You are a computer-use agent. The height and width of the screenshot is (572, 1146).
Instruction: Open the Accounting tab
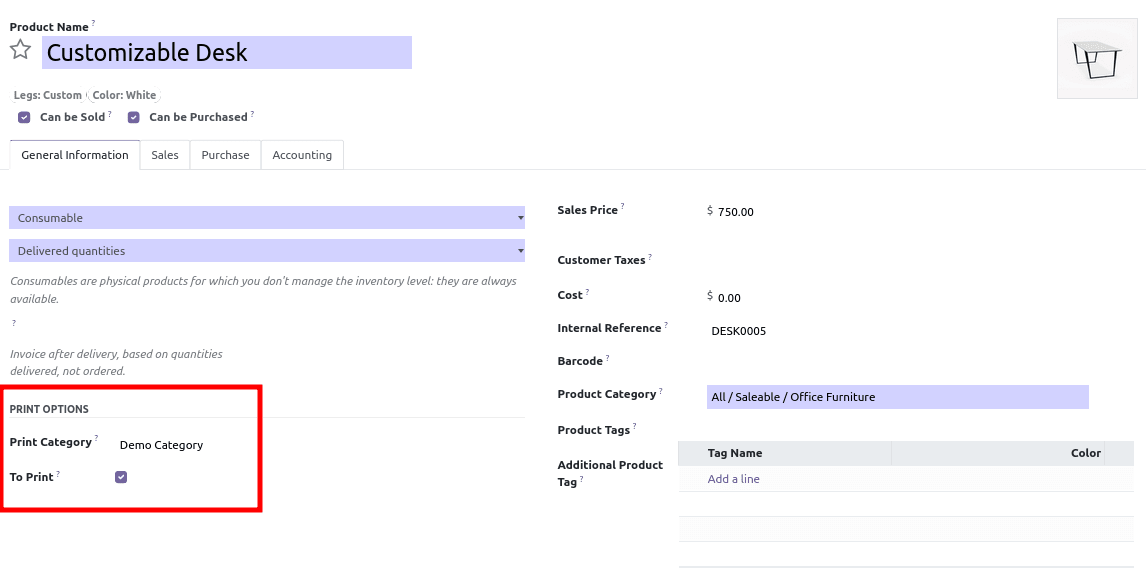[x=302, y=155]
